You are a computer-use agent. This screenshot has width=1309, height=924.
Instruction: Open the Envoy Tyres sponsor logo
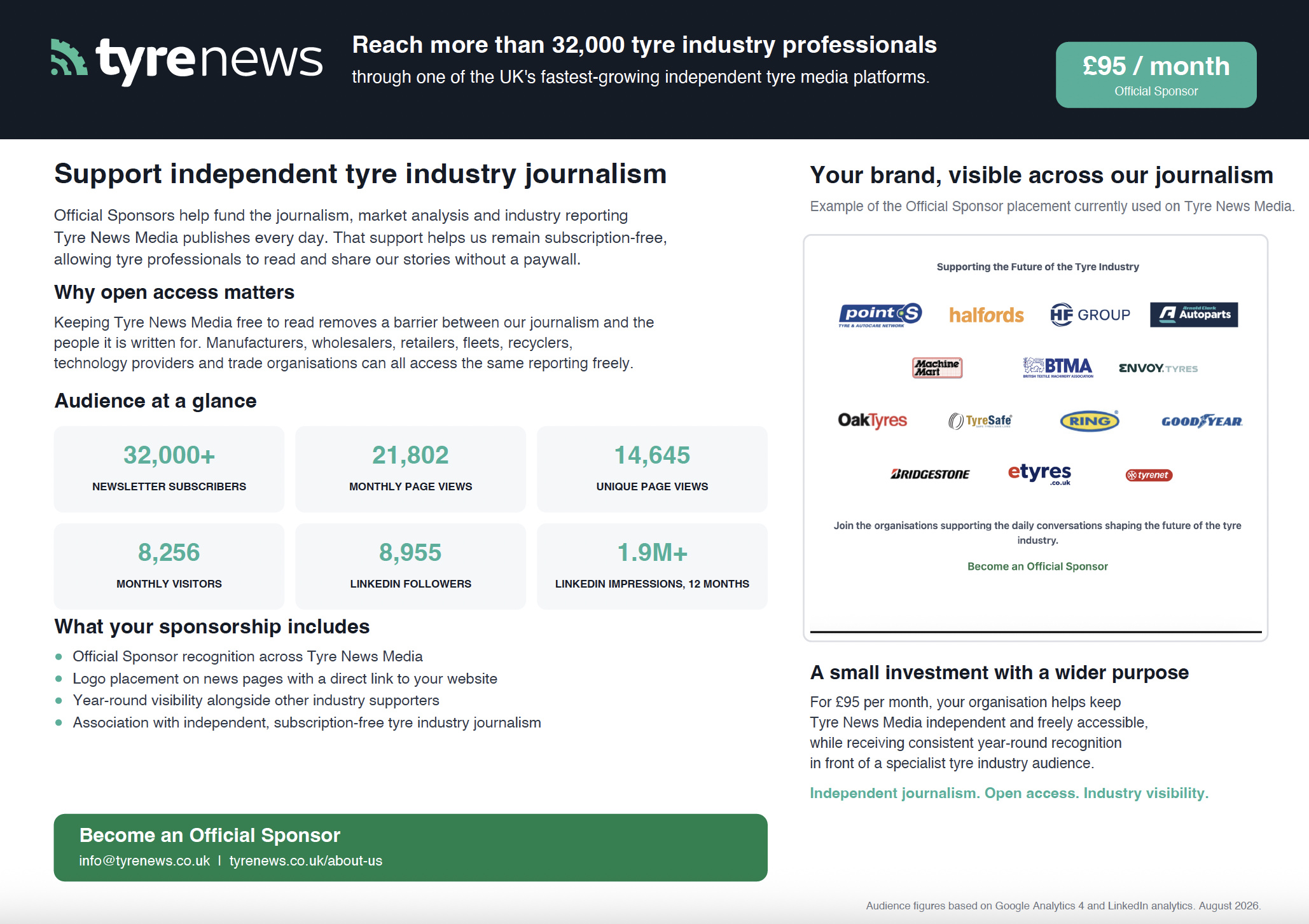pyautogui.click(x=1158, y=368)
